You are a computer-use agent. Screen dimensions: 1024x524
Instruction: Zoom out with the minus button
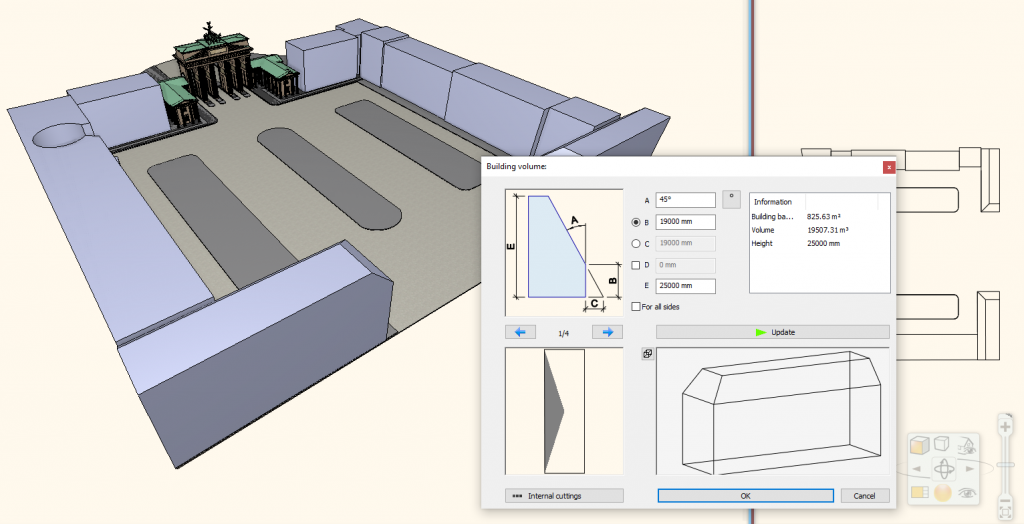click(x=1005, y=500)
